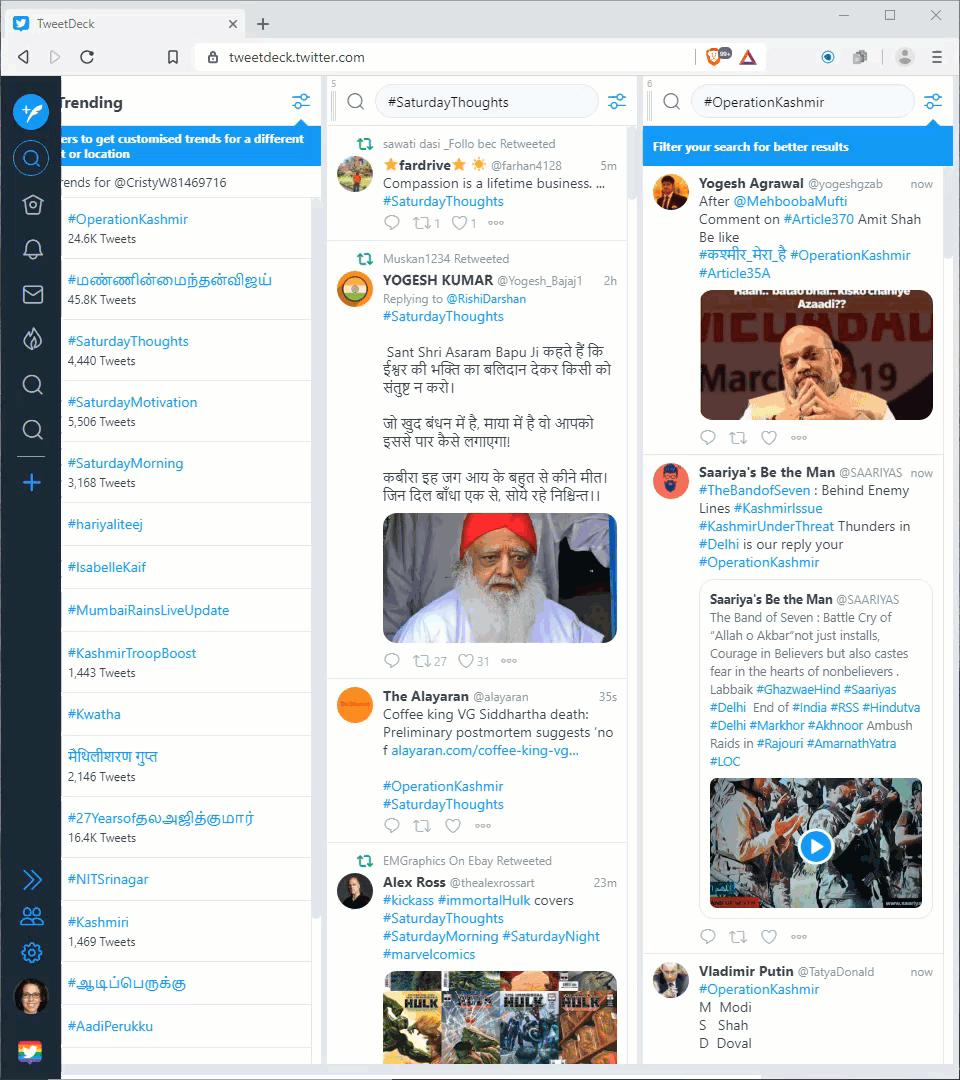Image resolution: width=960 pixels, height=1080 pixels.
Task: Open more actions on Yogesh Agrawal tweet
Action: [x=799, y=437]
